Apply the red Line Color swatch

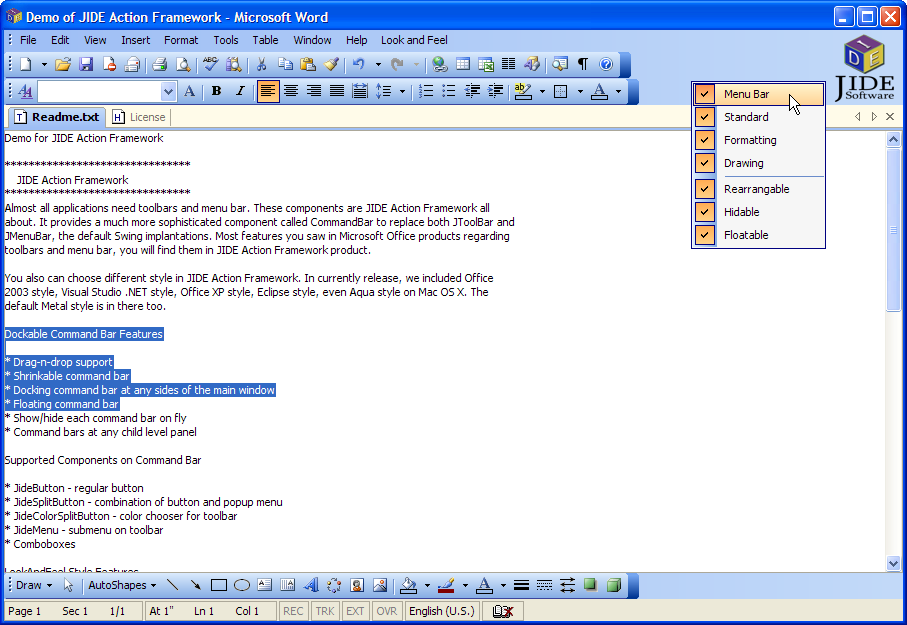tap(446, 585)
